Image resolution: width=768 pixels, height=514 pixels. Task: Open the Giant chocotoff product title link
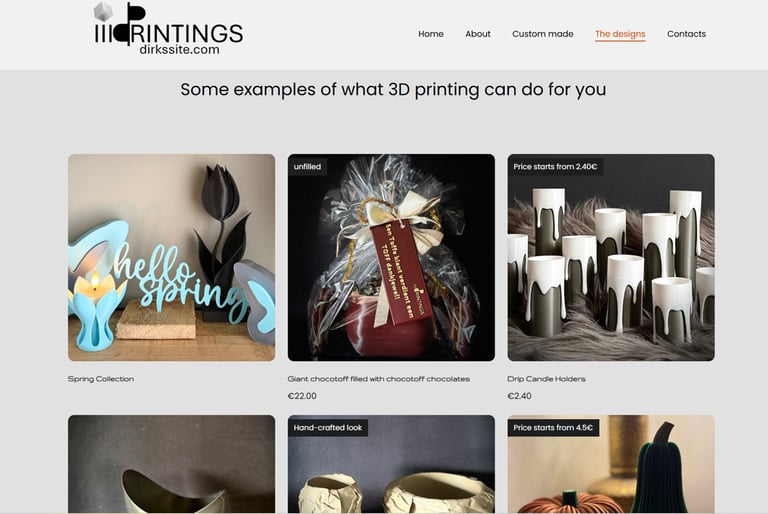point(379,379)
